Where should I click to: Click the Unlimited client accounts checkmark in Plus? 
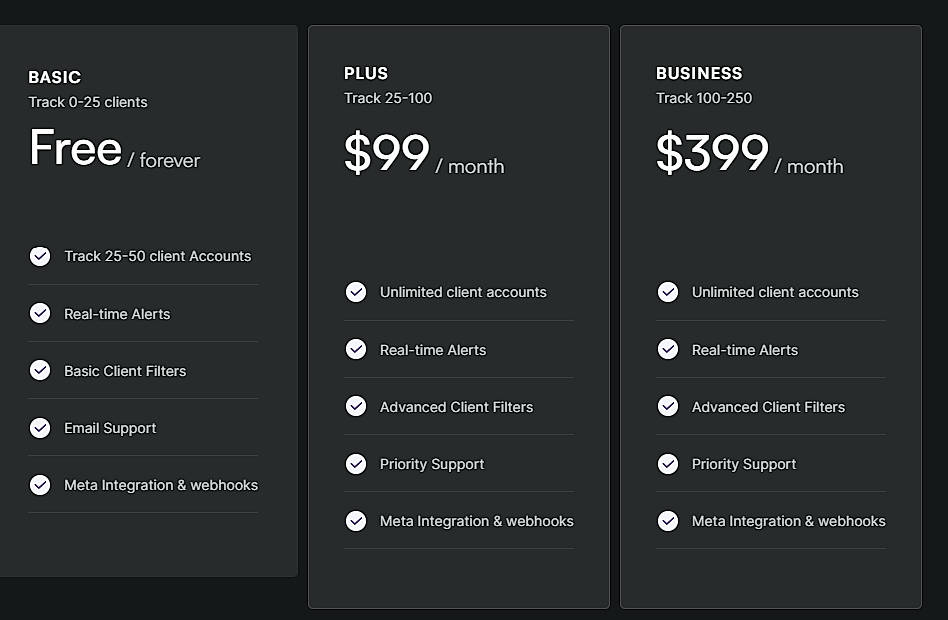(356, 292)
